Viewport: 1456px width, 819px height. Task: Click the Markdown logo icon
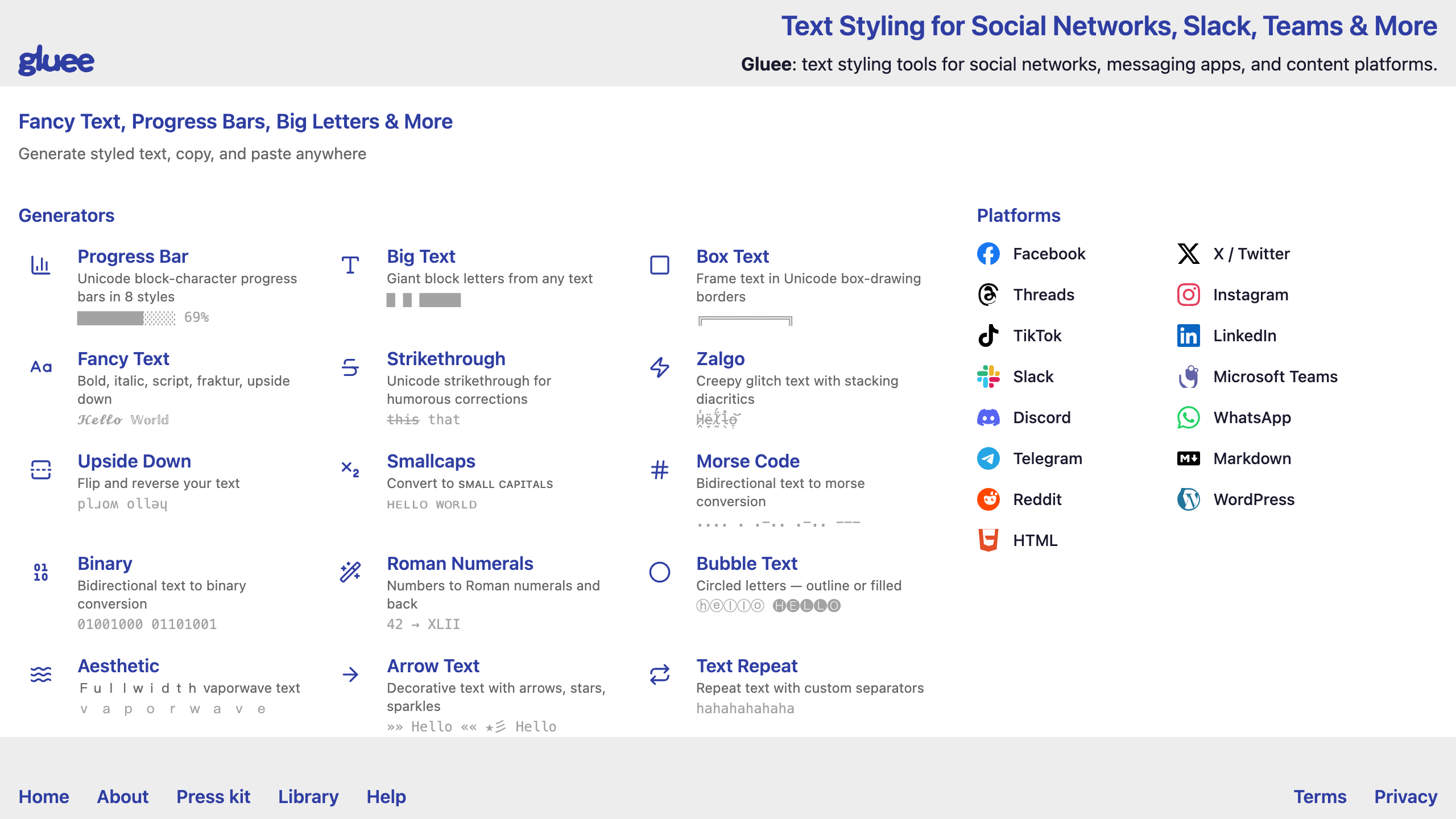click(x=1189, y=458)
